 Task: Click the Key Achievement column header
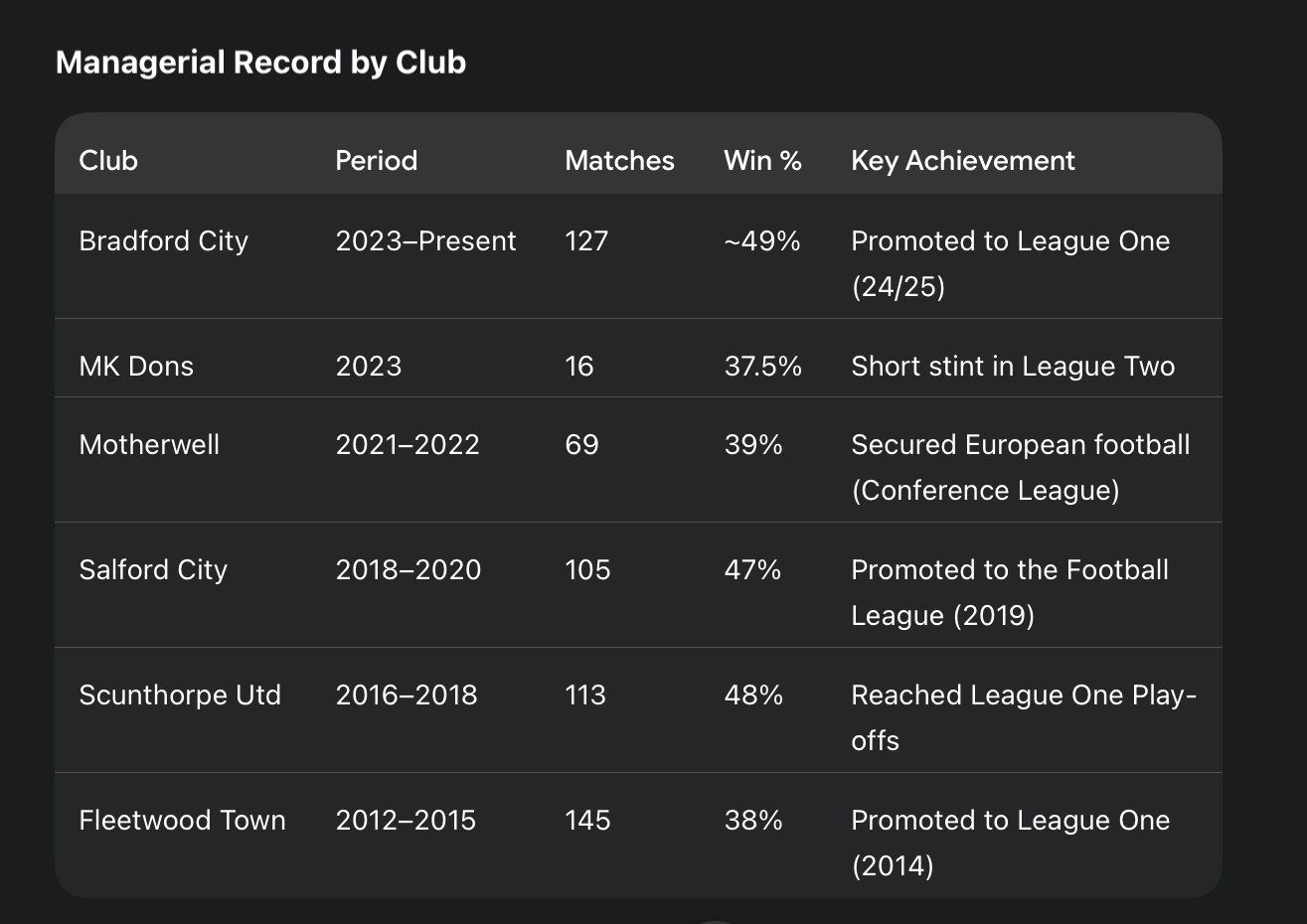(962, 161)
